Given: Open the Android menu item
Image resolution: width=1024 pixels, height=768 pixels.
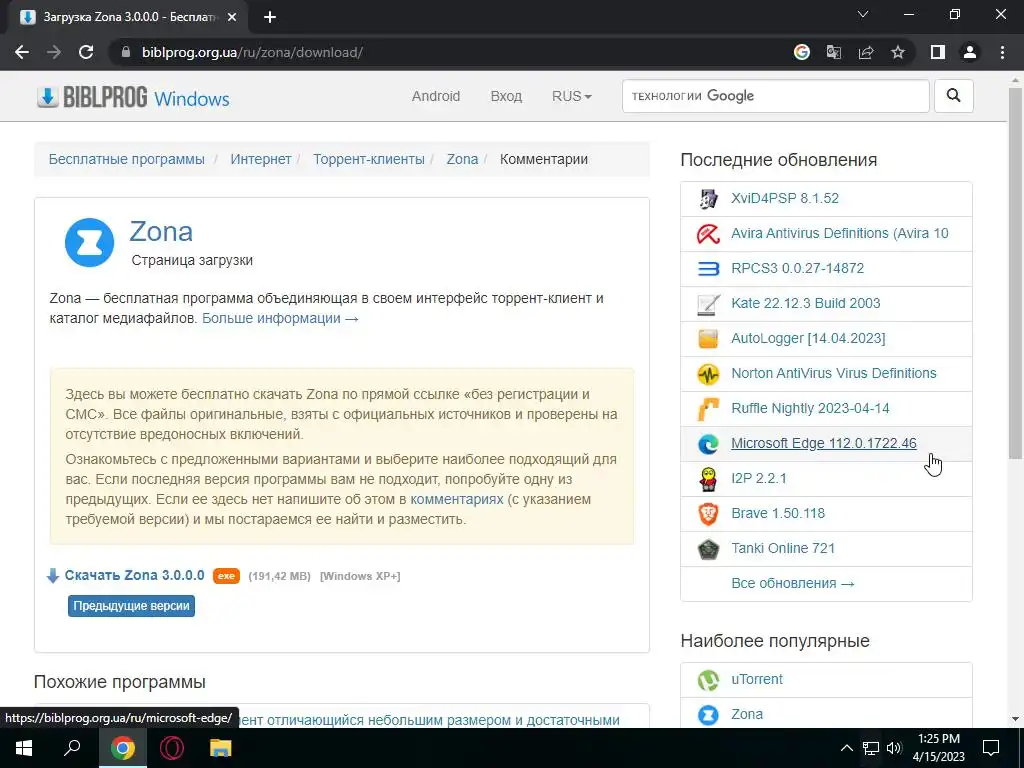Looking at the screenshot, I should [x=436, y=96].
